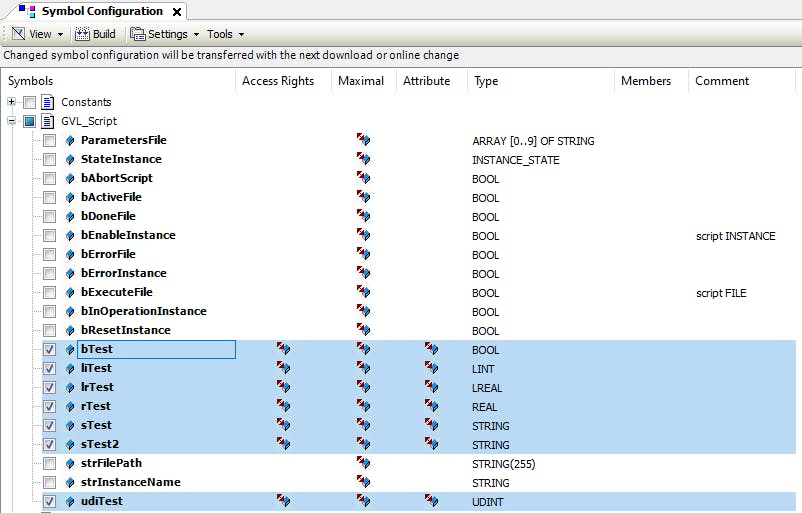Click the LREAL type cell

pos(487,388)
